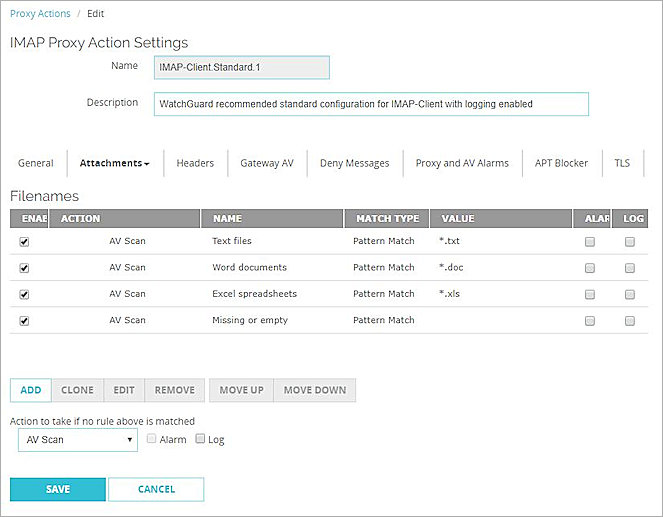Select the Text files rule name
Screen dimensions: 663x517
(232, 241)
